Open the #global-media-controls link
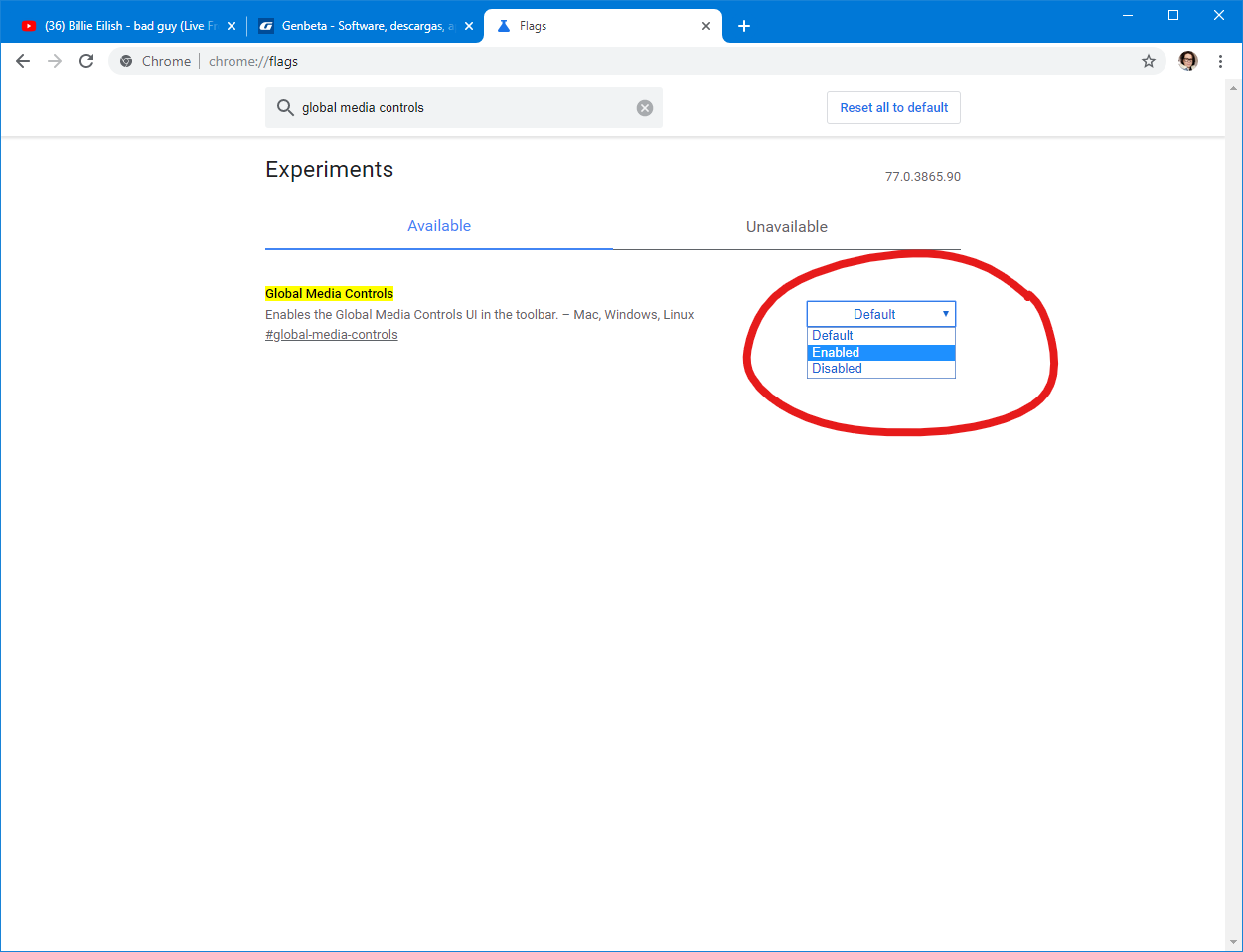 coord(331,334)
